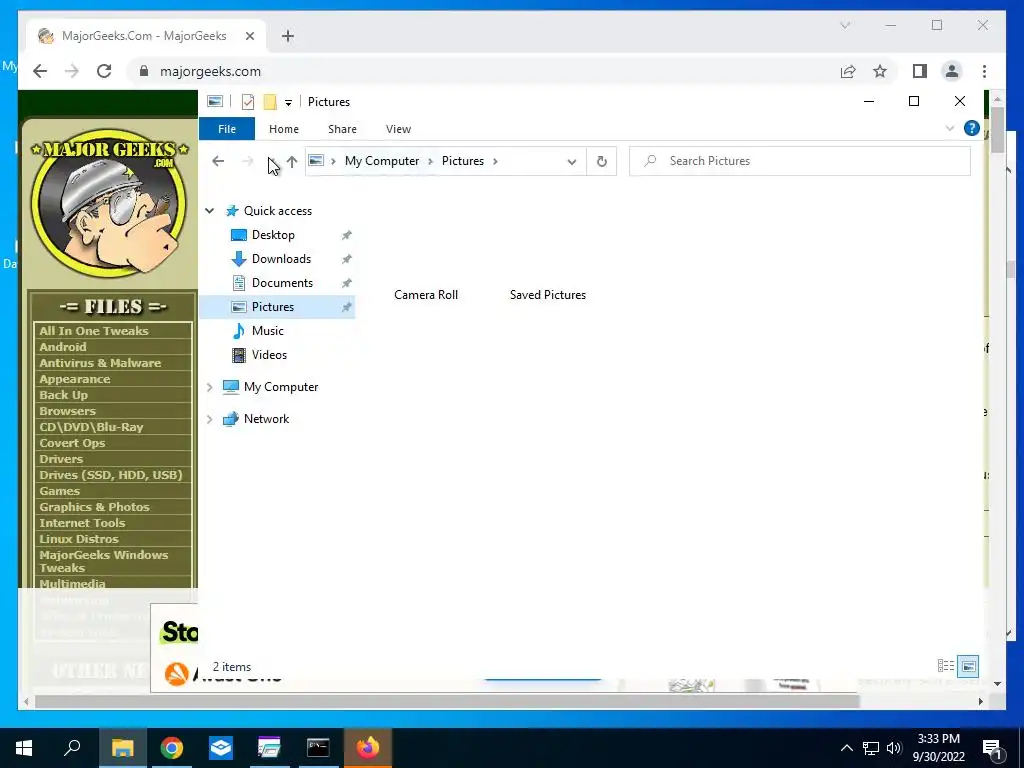The width and height of the screenshot is (1024, 768).
Task: Collapse Quick access tree node
Action: [210, 211]
